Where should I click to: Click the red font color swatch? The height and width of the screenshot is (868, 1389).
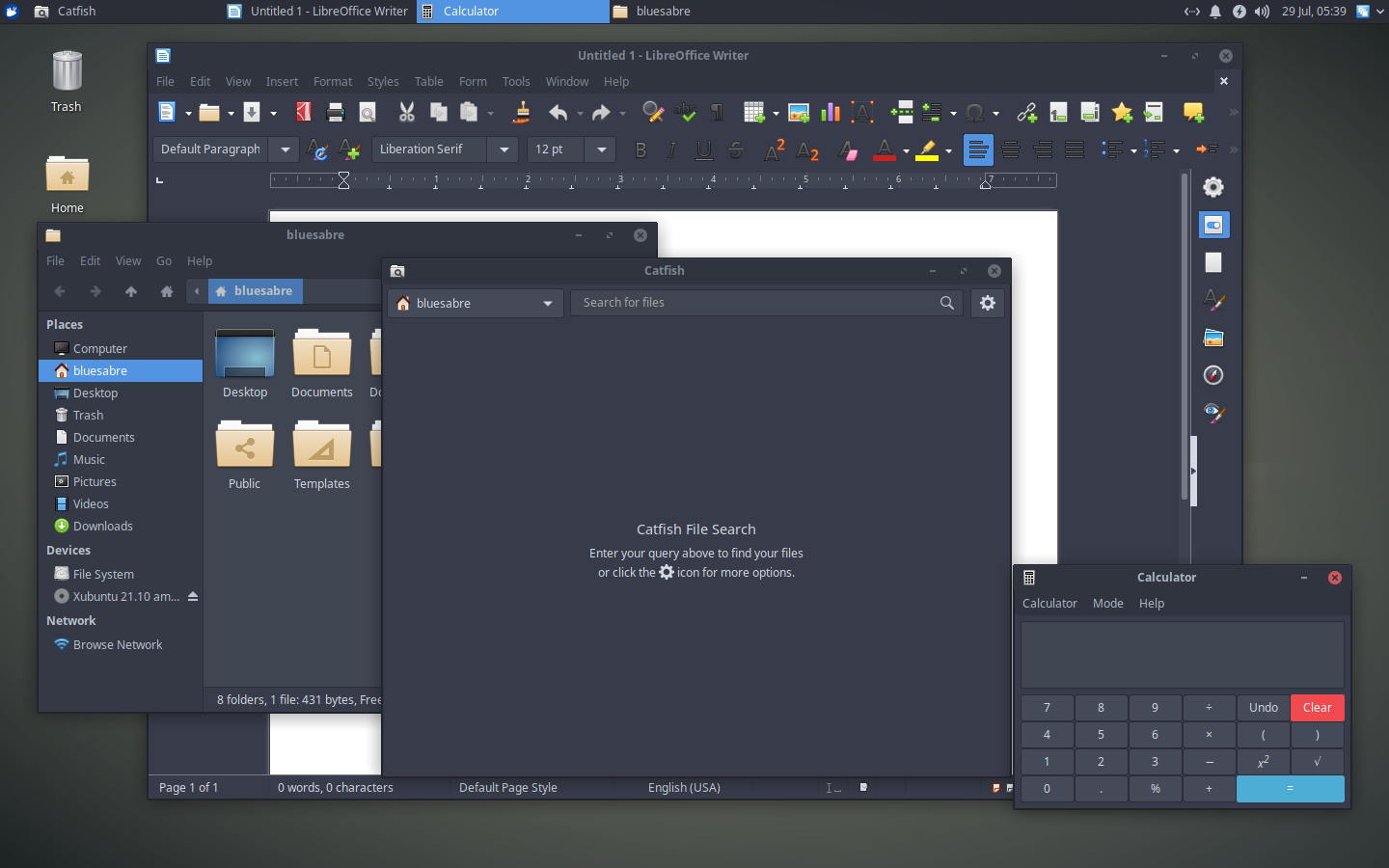click(x=884, y=149)
